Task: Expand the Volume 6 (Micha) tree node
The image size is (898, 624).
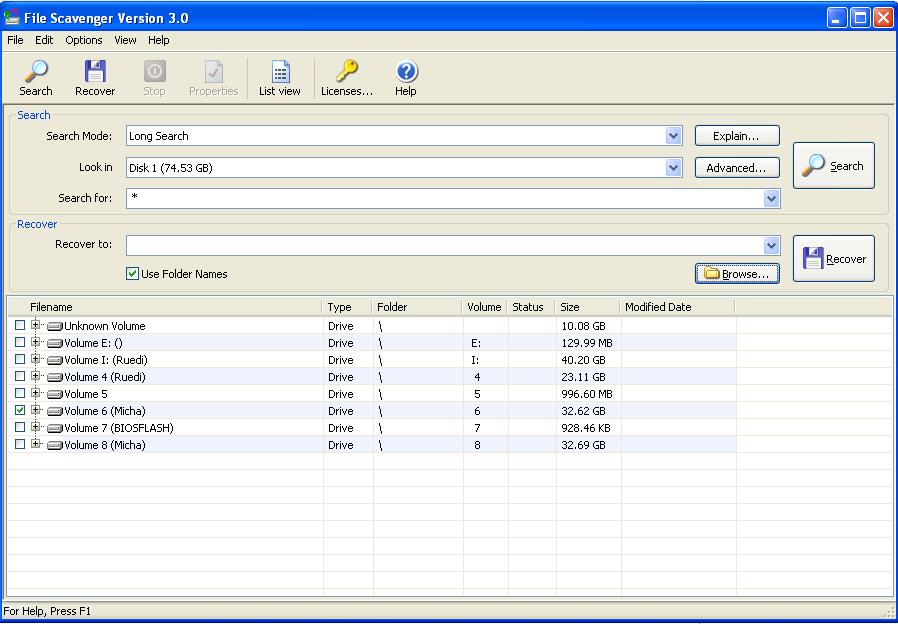Action: pyautogui.click(x=36, y=410)
